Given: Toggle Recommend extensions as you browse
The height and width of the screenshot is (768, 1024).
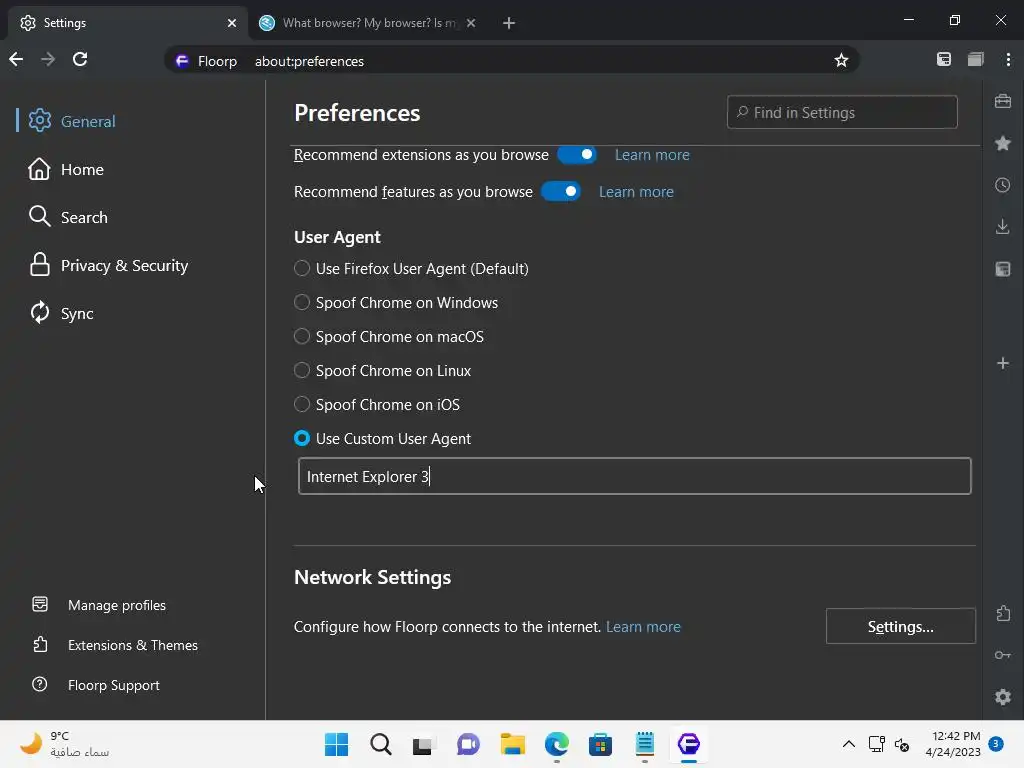Looking at the screenshot, I should 577,155.
